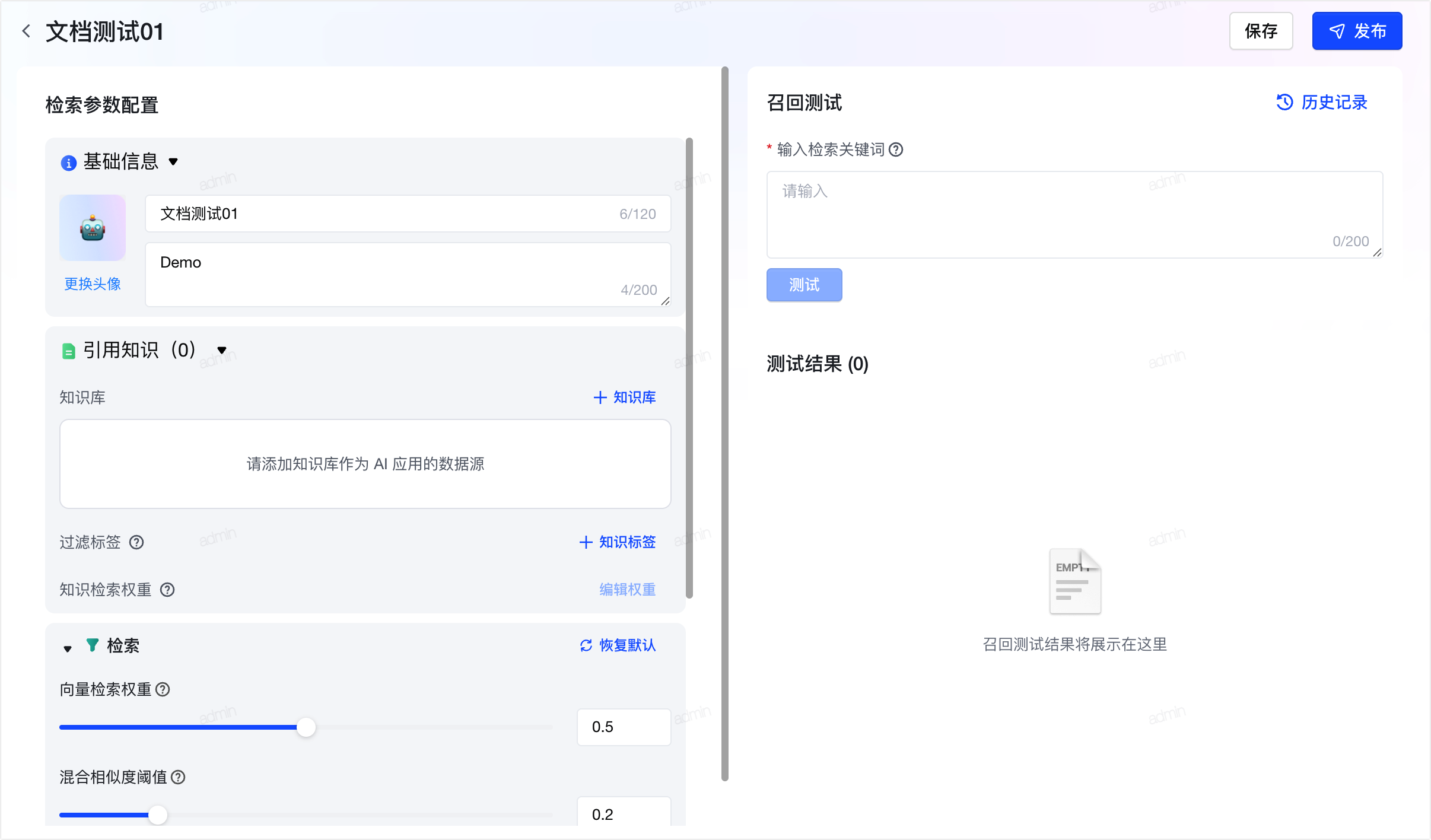
Task: Click the 召回测试 heading
Action: click(x=804, y=103)
